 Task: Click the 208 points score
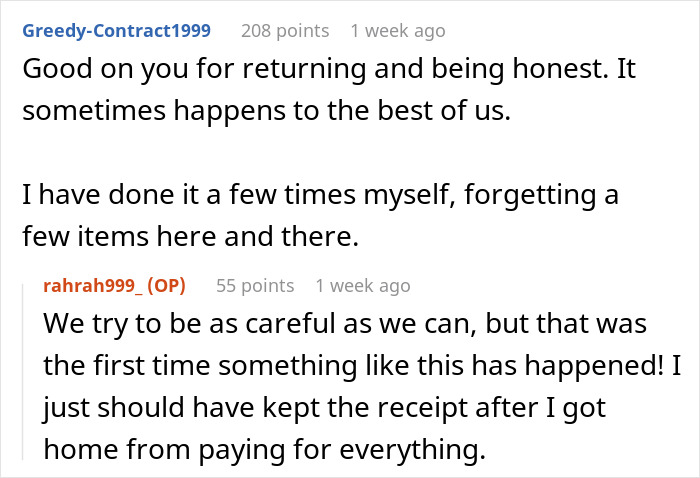(285, 31)
